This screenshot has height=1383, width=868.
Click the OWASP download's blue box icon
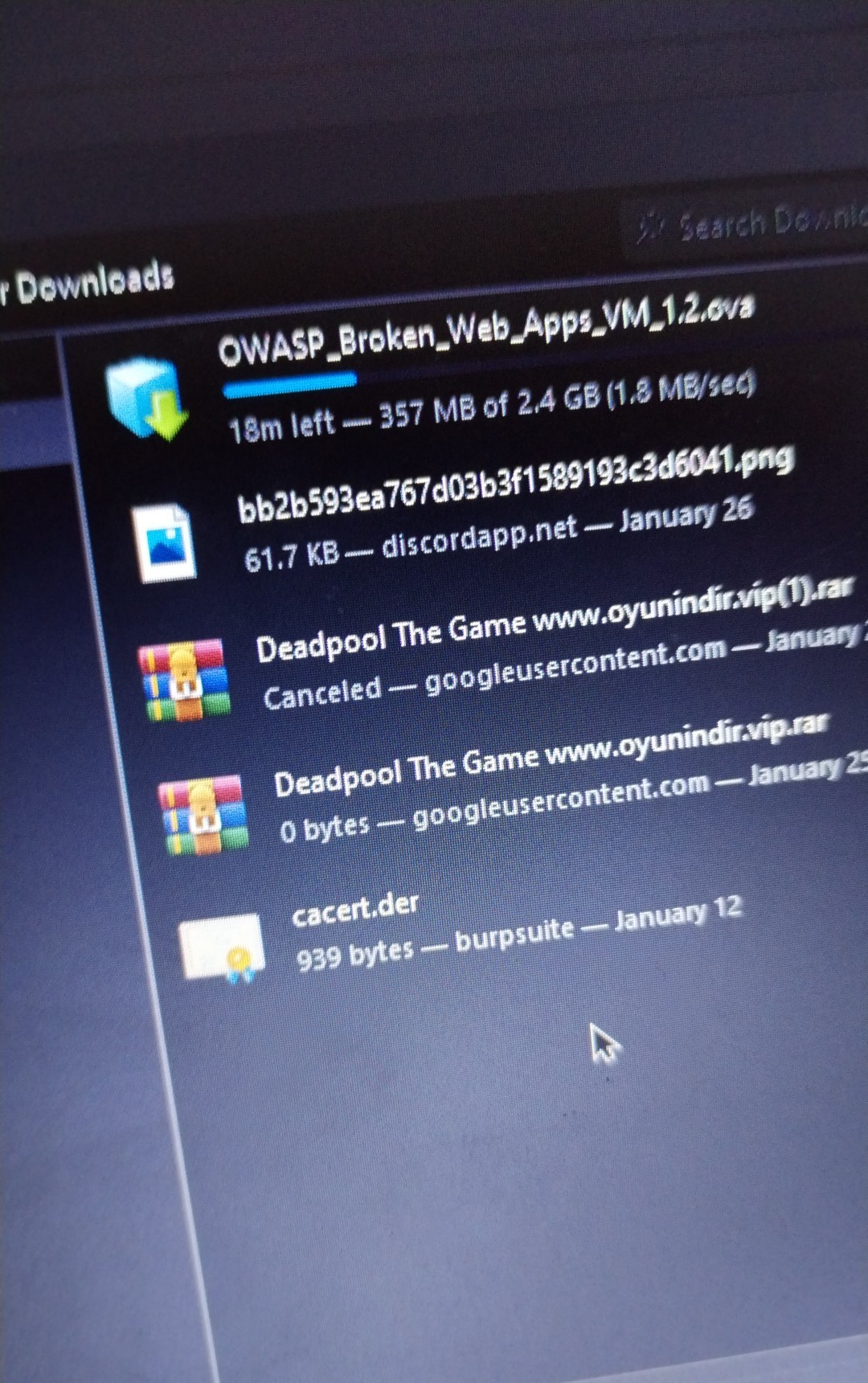(x=145, y=399)
